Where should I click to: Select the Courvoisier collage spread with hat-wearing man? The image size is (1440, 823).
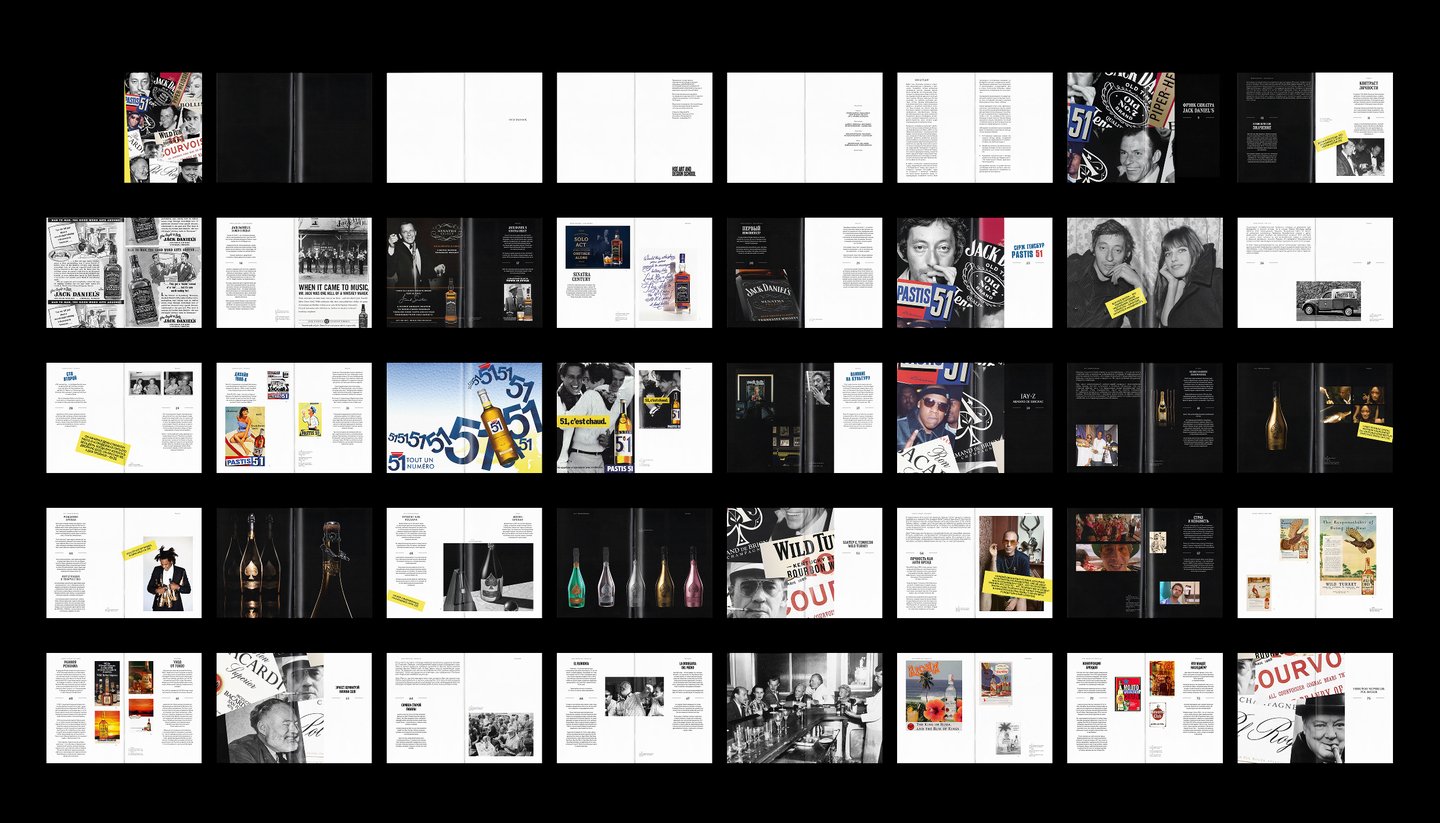(1315, 708)
